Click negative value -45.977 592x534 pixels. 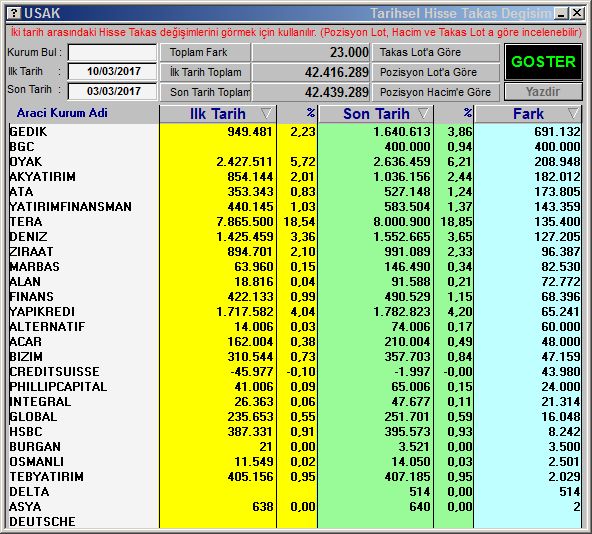(252, 372)
